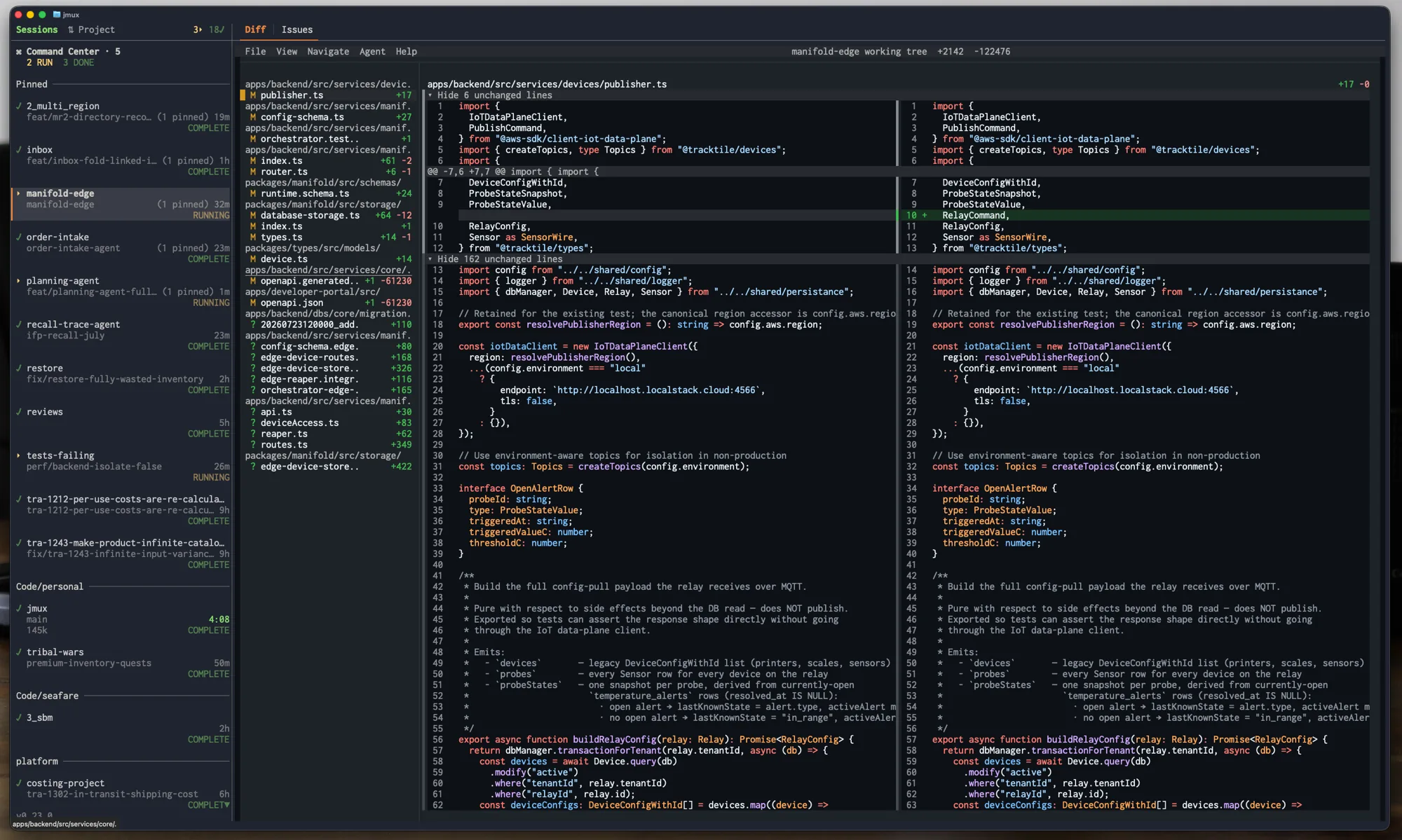Click the checkmark beside recall-trace-agent
Viewport: 1402px width, 840px height.
click(x=19, y=325)
